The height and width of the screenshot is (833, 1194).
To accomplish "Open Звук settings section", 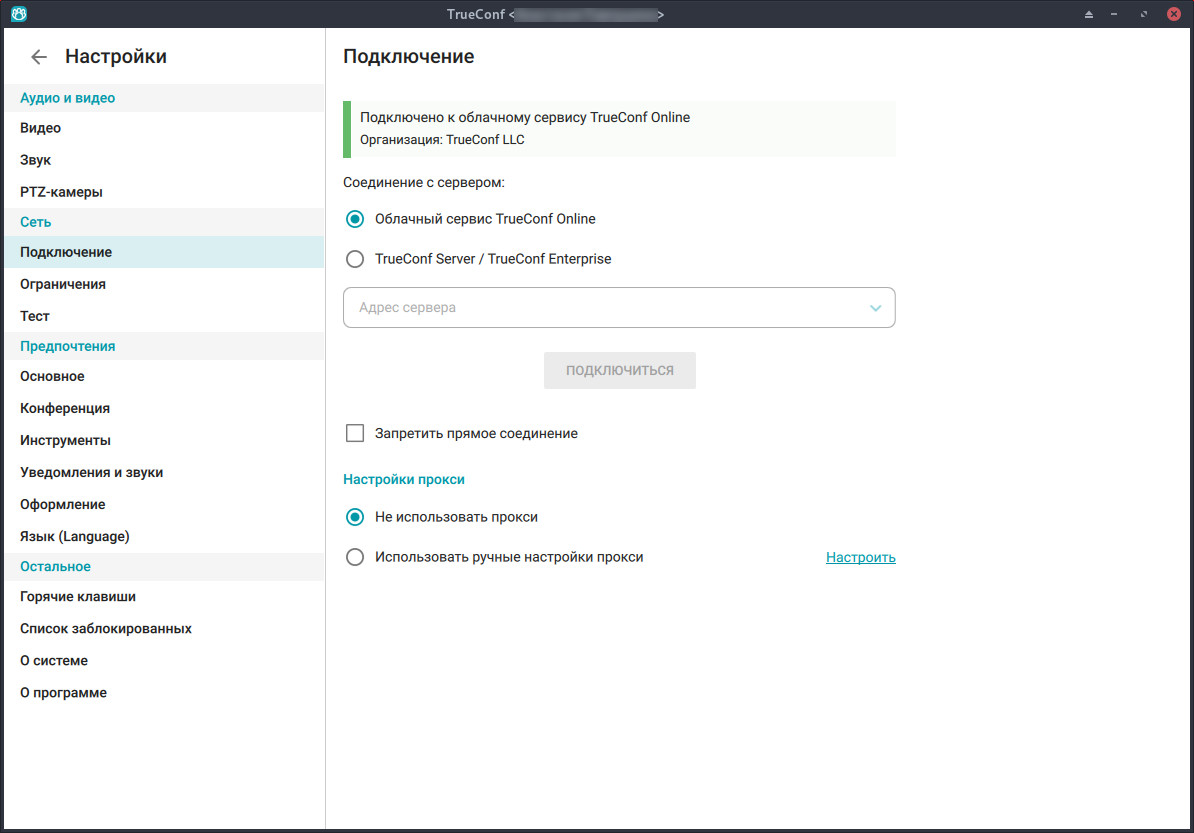I will [x=164, y=160].
